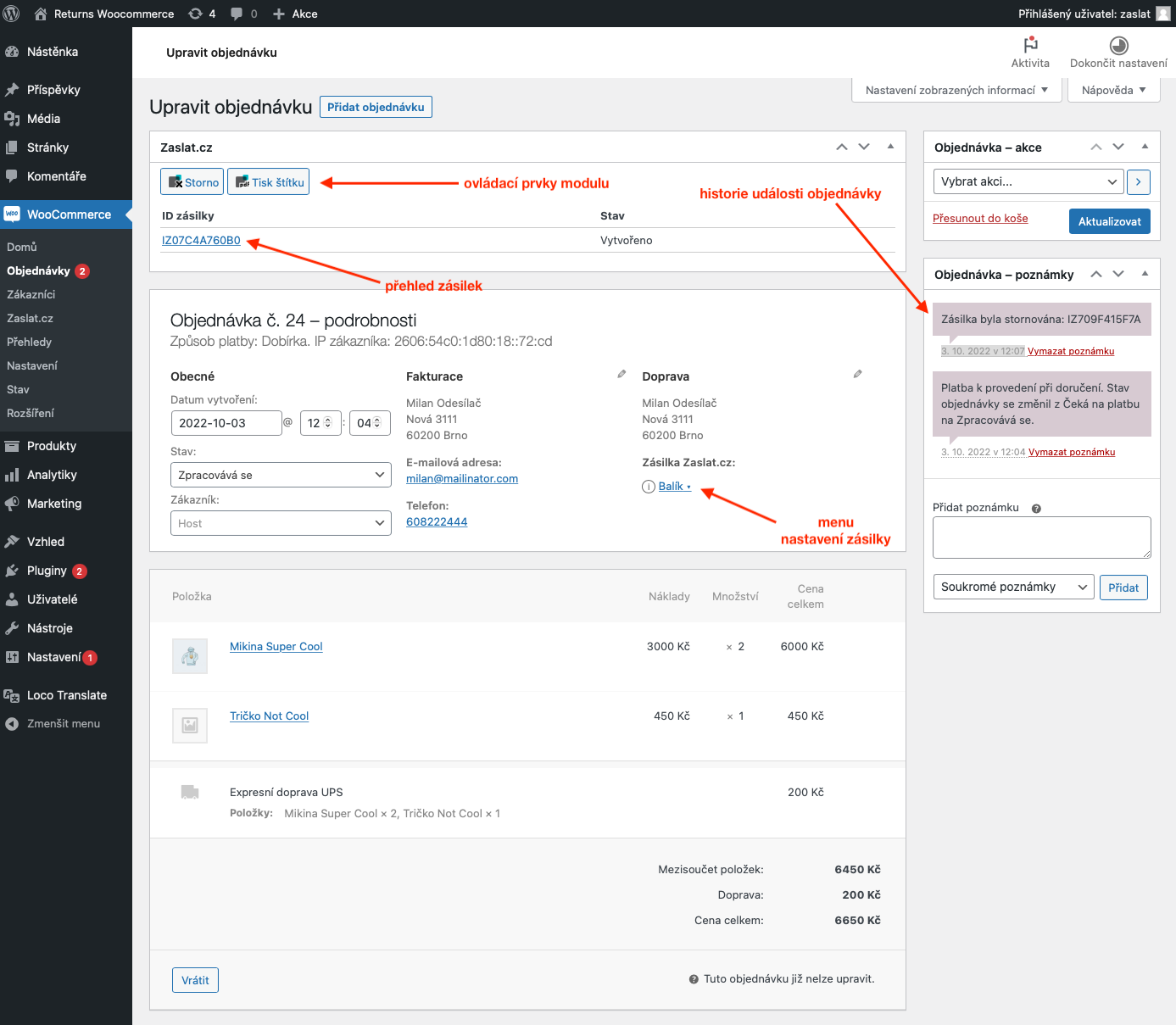The image size is (1176, 1025).
Task: Open the Soukromé poznámky note type dropdown
Action: click(x=1013, y=587)
